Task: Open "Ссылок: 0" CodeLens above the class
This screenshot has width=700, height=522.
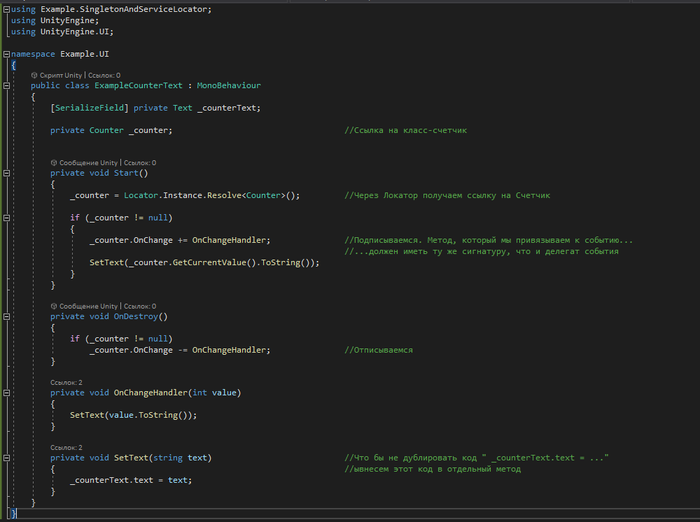Action: tap(104, 75)
